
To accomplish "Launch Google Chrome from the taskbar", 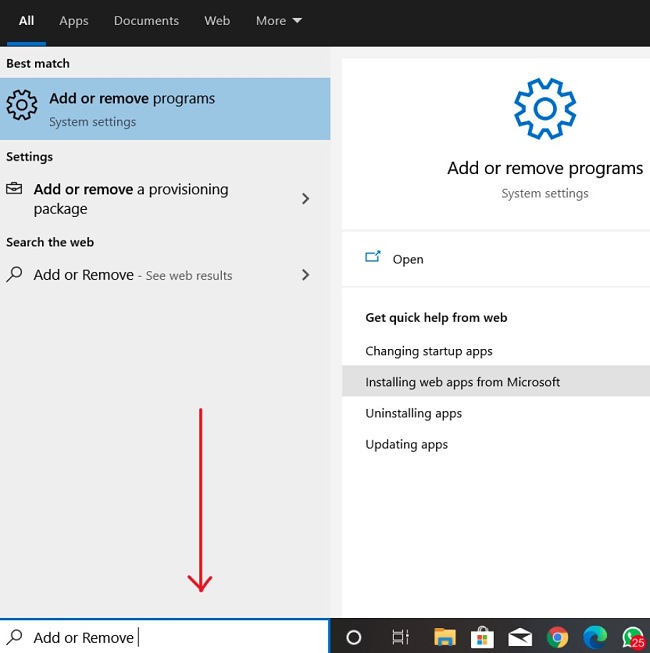I will tap(558, 638).
